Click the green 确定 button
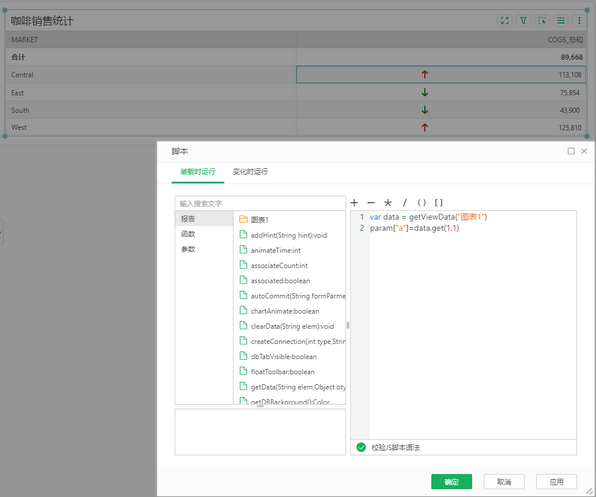Screen dimensions: 596x497 [x=452, y=482]
